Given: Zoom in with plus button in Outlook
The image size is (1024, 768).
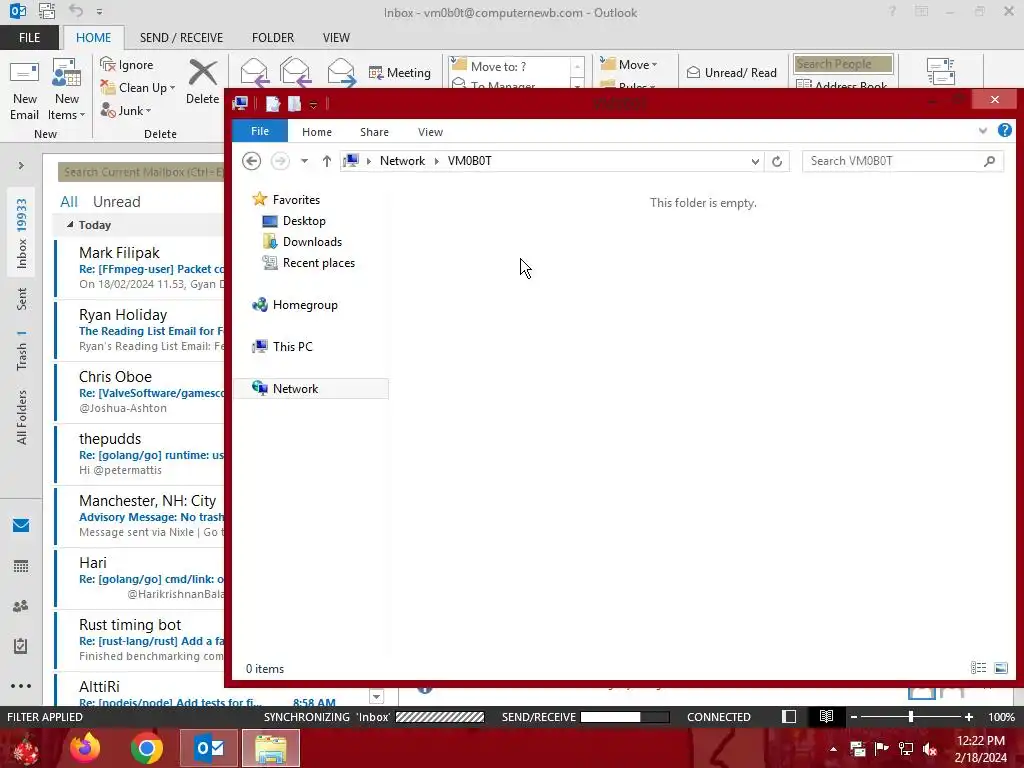Looking at the screenshot, I should coord(968,716).
